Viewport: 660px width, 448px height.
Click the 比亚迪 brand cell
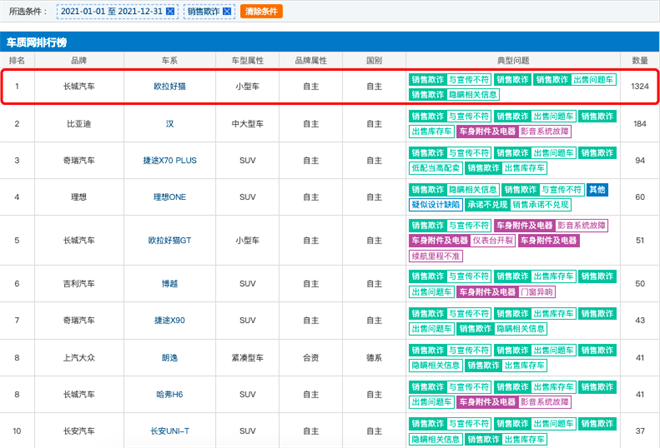79,124
